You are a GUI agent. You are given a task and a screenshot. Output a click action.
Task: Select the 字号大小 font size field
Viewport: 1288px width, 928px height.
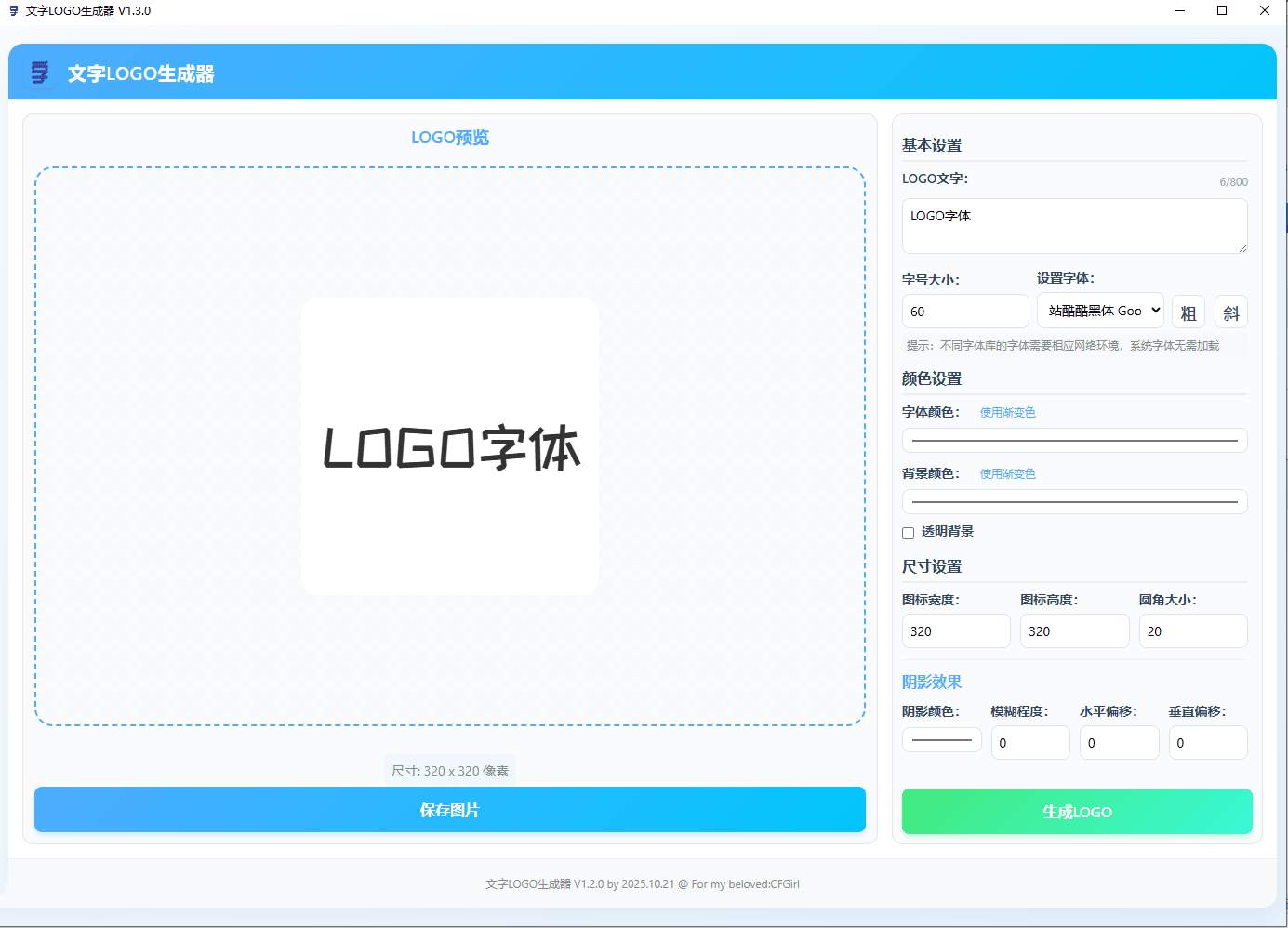click(x=964, y=311)
